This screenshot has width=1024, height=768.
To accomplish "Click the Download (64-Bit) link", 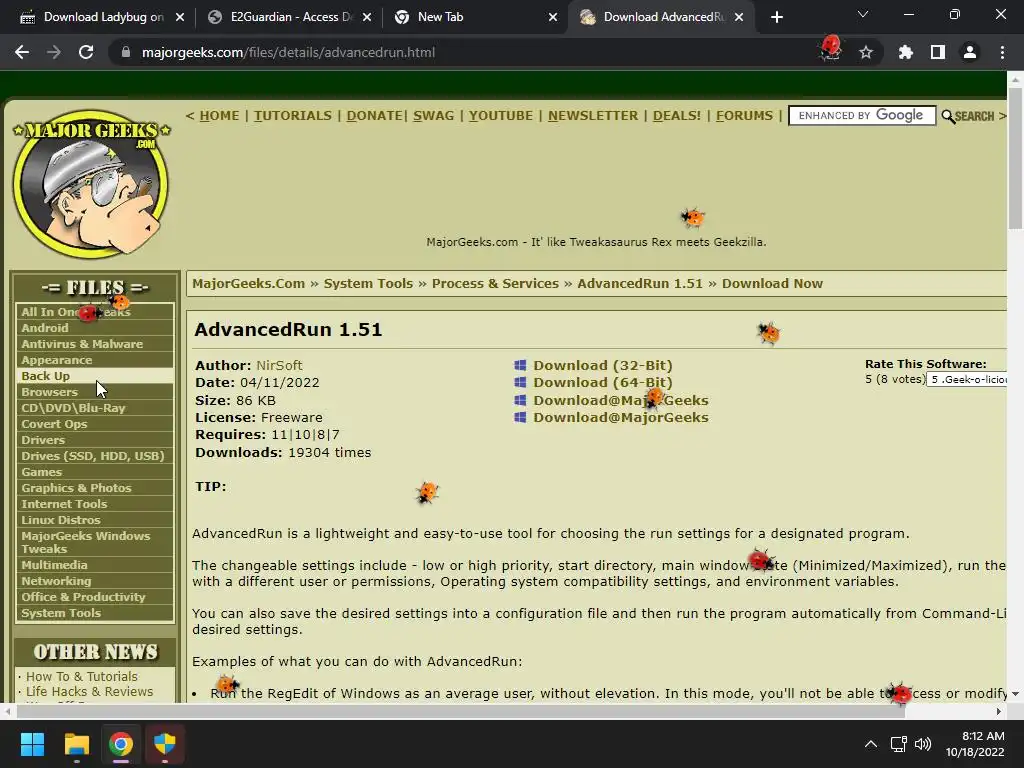I will pyautogui.click(x=603, y=382).
